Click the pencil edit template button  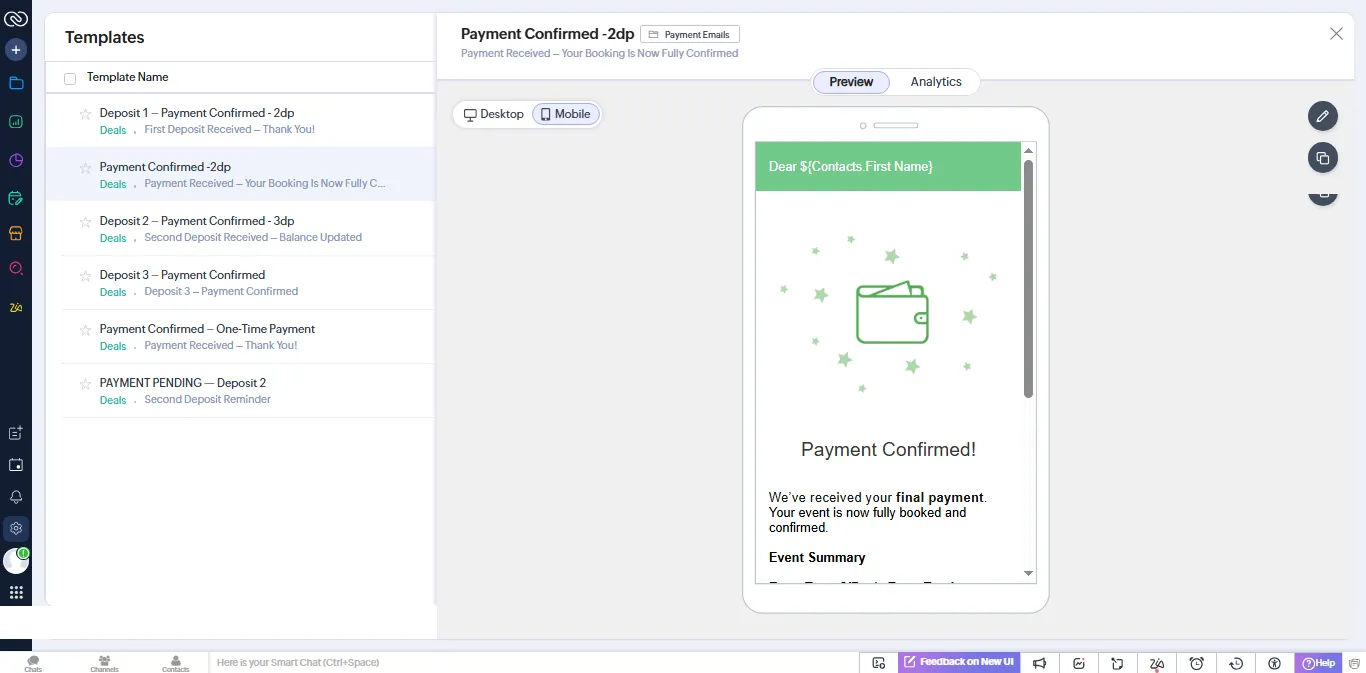tap(1323, 116)
